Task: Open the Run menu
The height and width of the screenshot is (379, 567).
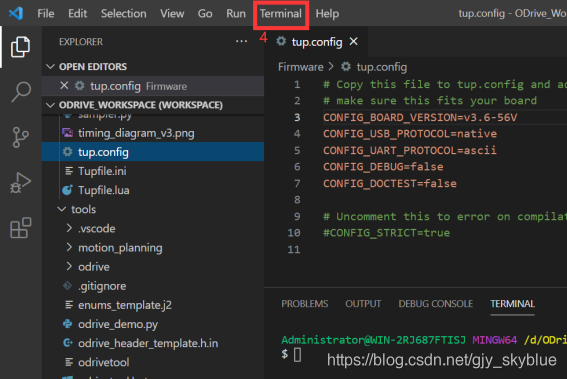Action: click(236, 14)
